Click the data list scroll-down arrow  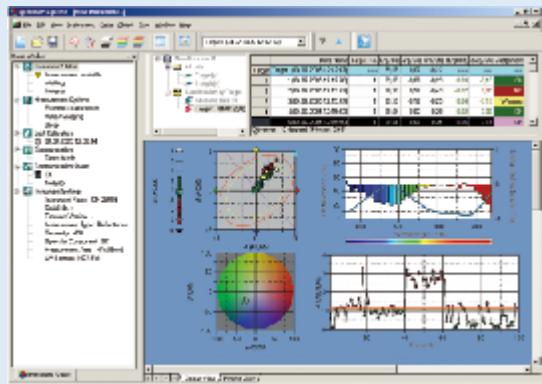(x=533, y=121)
